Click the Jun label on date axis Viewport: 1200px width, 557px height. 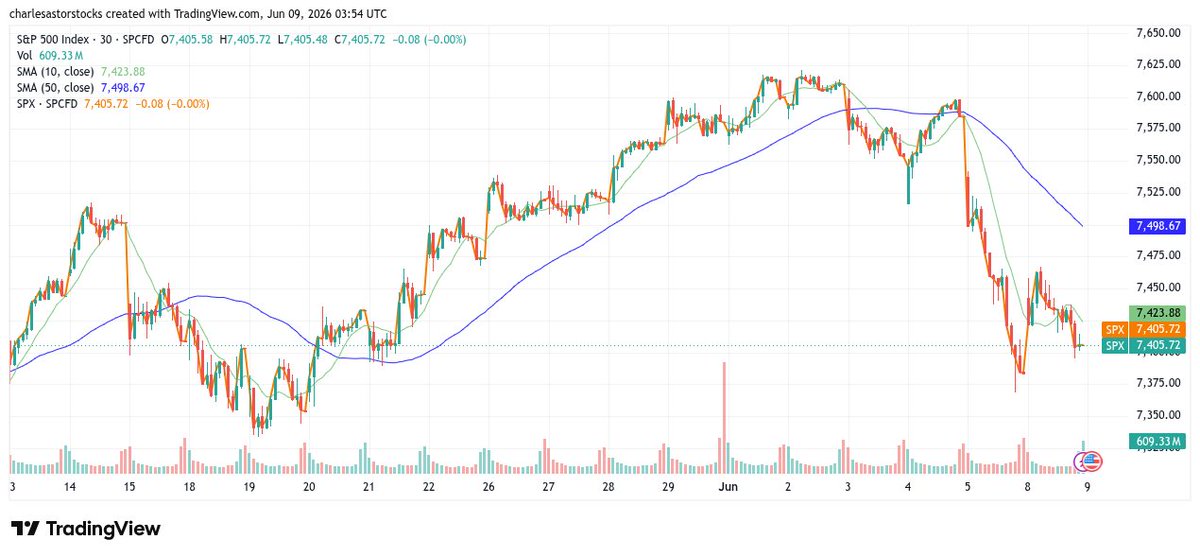click(x=728, y=486)
